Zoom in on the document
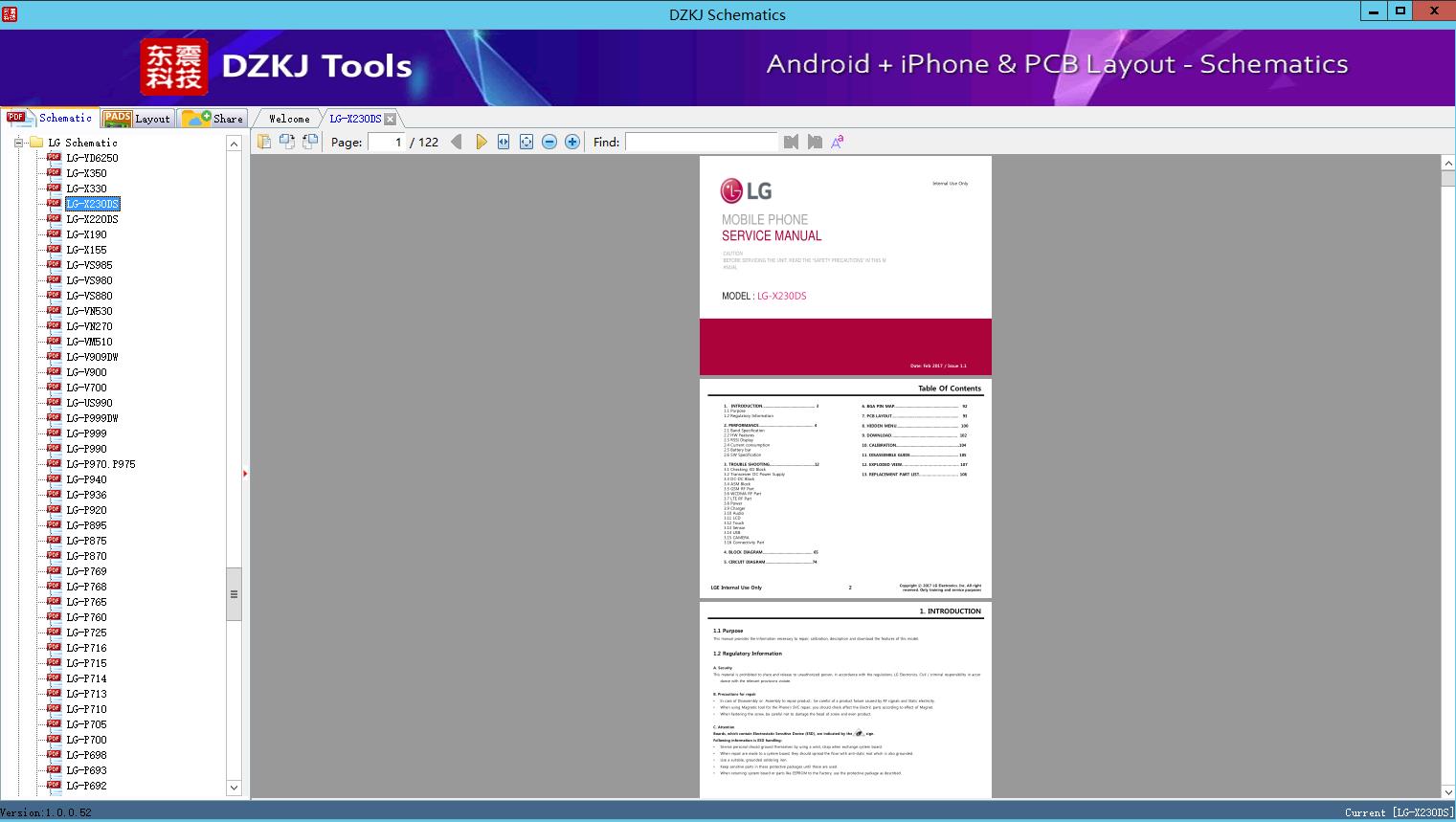 click(572, 142)
